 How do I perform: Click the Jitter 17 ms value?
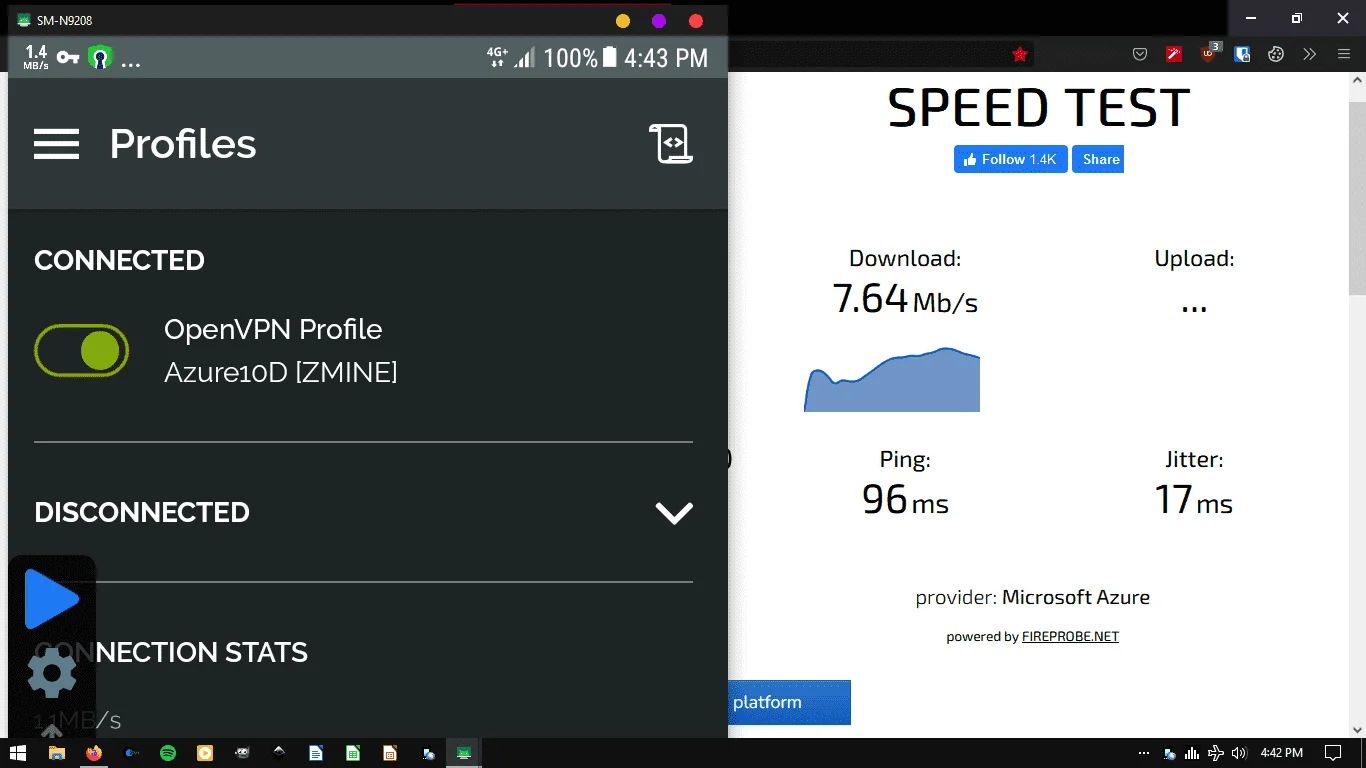1194,499
